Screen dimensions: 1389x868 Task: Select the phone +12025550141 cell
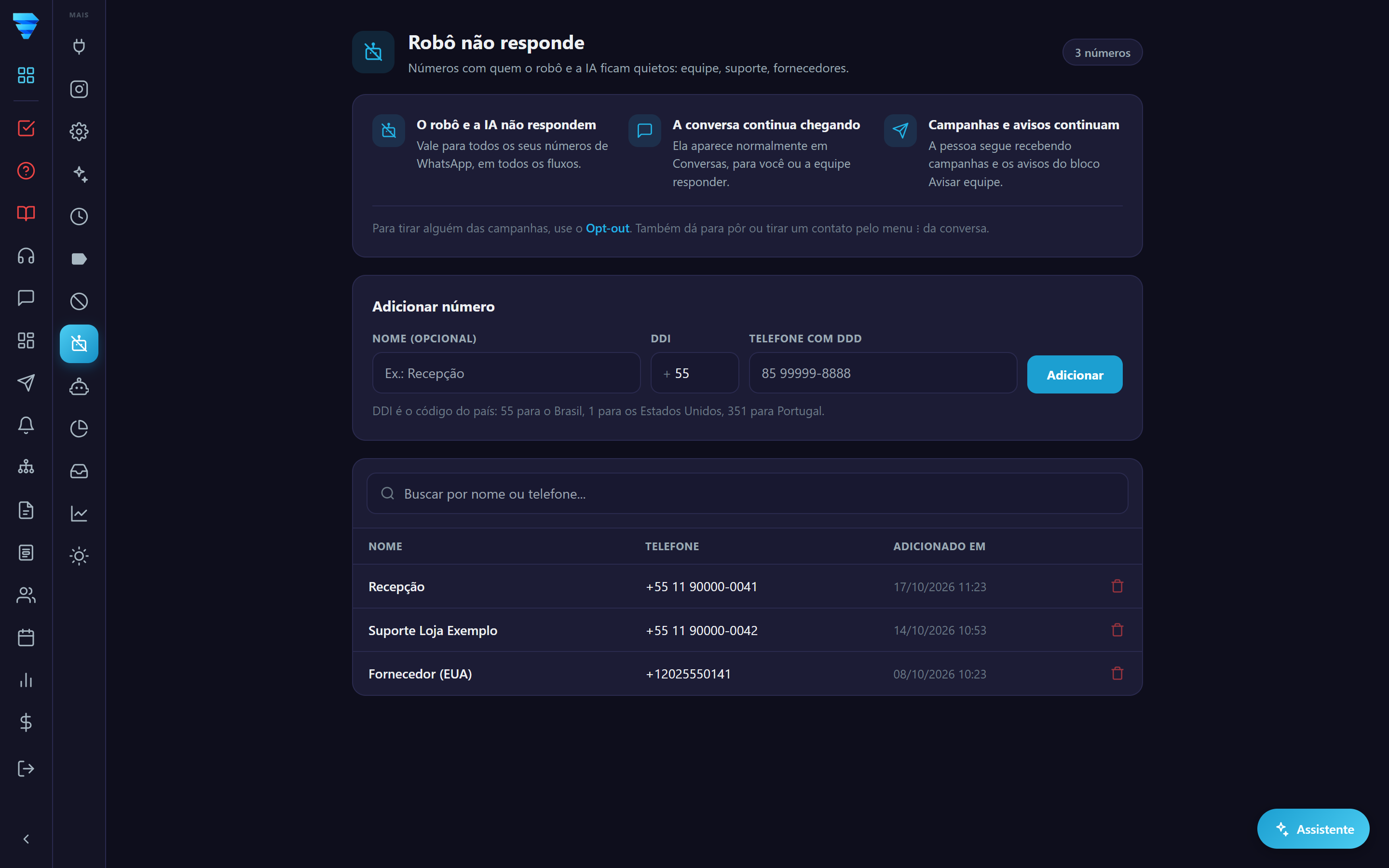(x=688, y=674)
